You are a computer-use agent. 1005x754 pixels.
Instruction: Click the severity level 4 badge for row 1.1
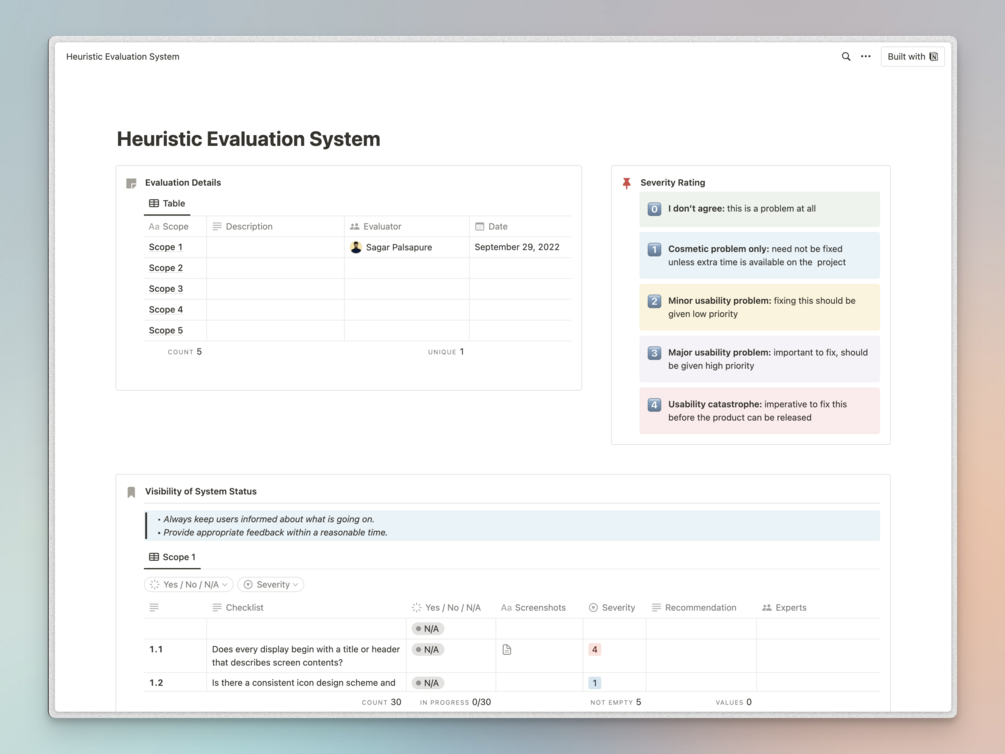594,649
